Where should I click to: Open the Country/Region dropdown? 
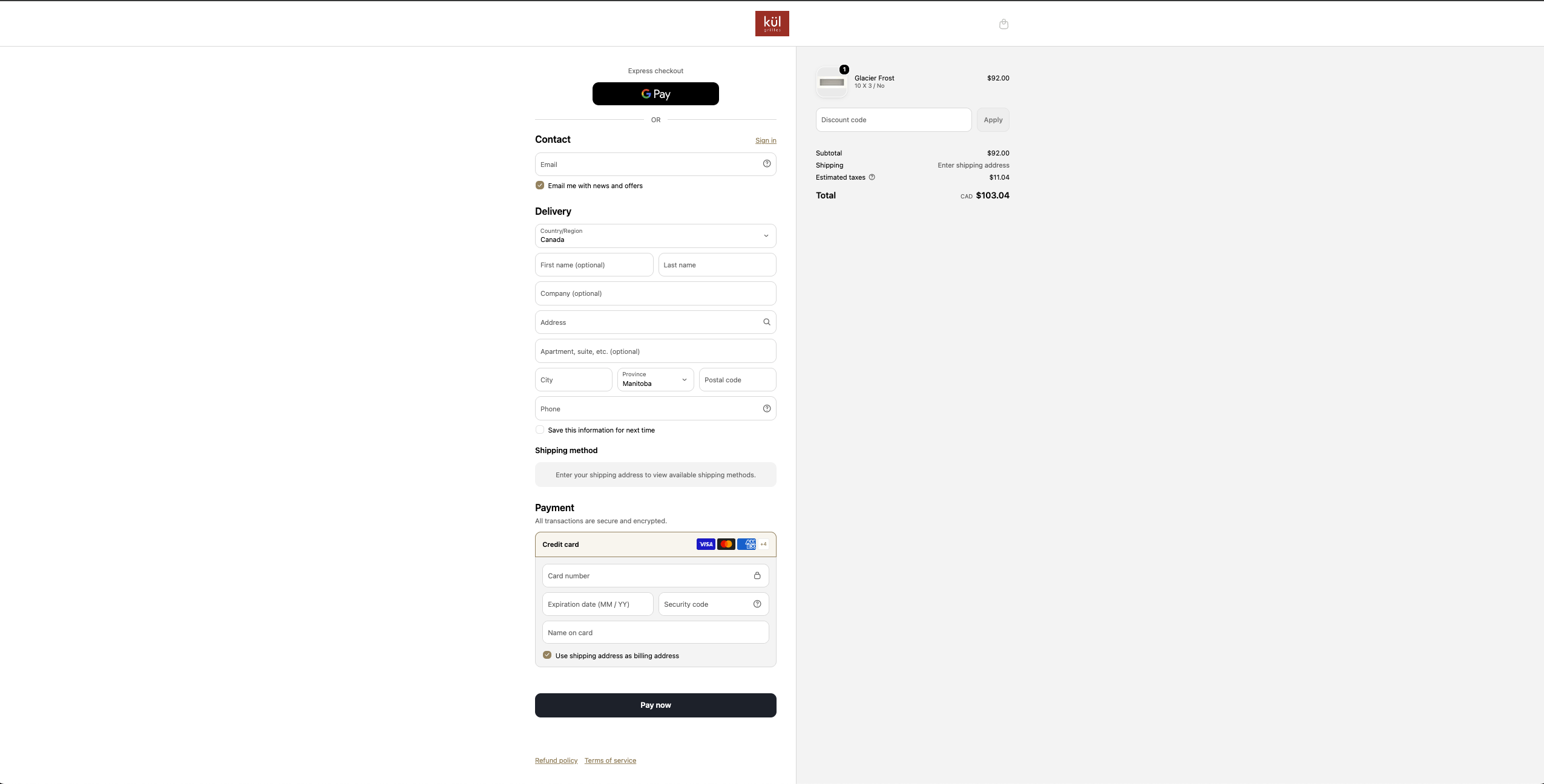click(x=655, y=236)
